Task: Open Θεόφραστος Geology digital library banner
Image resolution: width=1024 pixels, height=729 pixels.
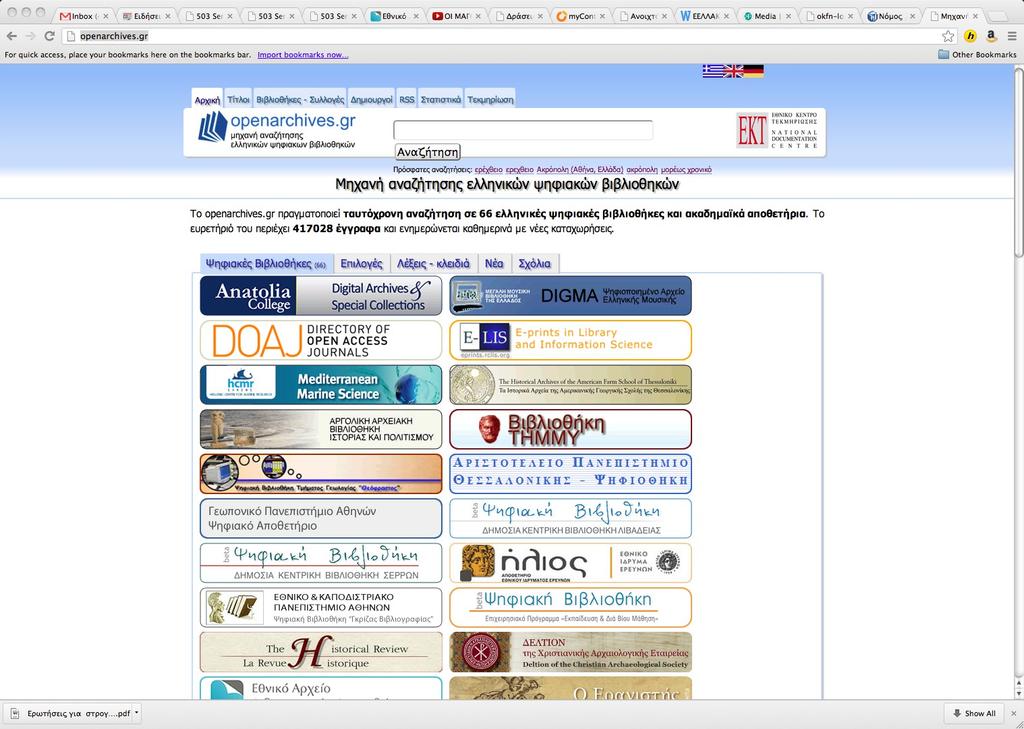Action: (x=321, y=474)
